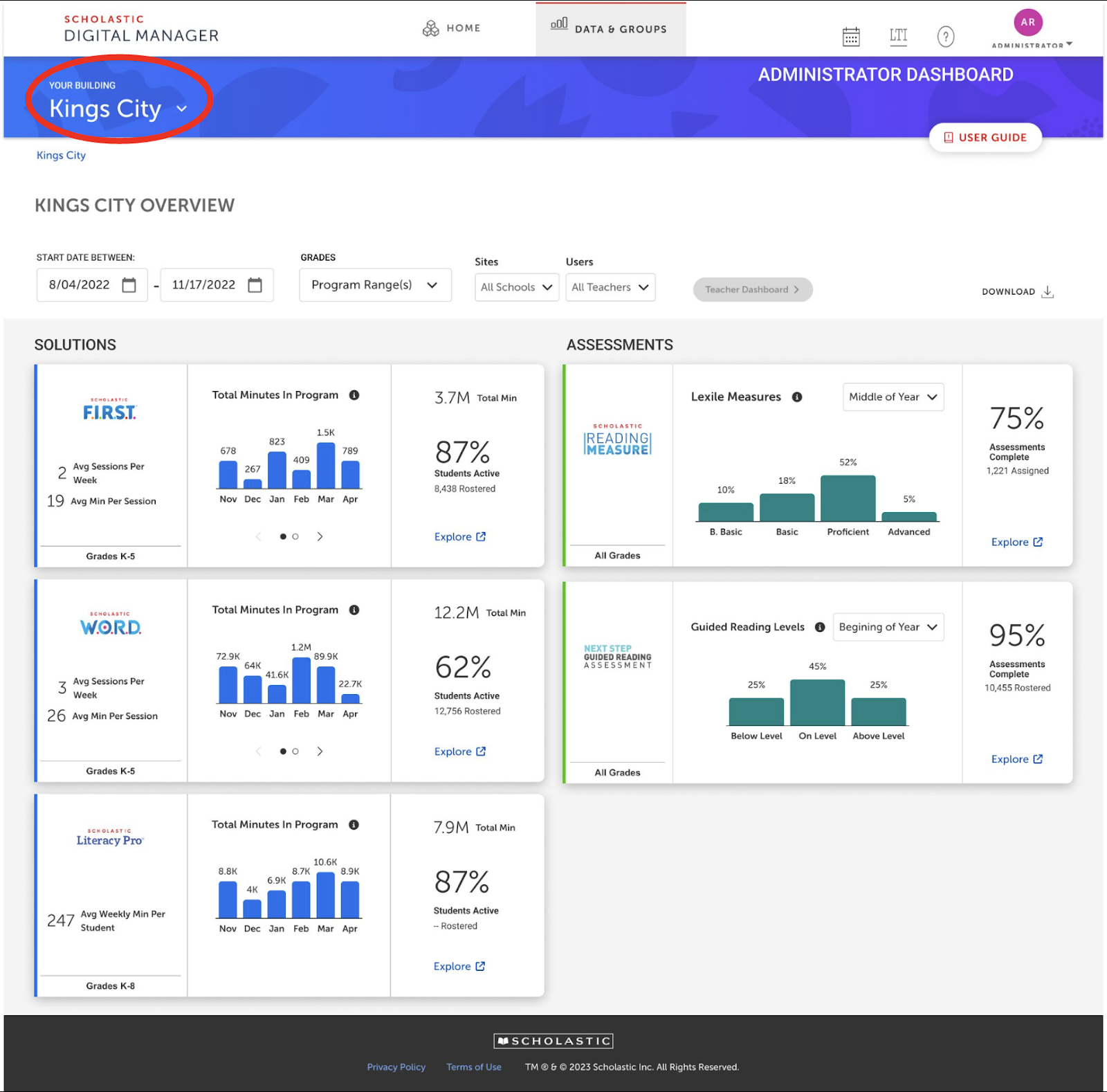Show info for F.I.R.S.T. Total Minutes In Program
1107x1092 pixels.
pyautogui.click(x=354, y=395)
